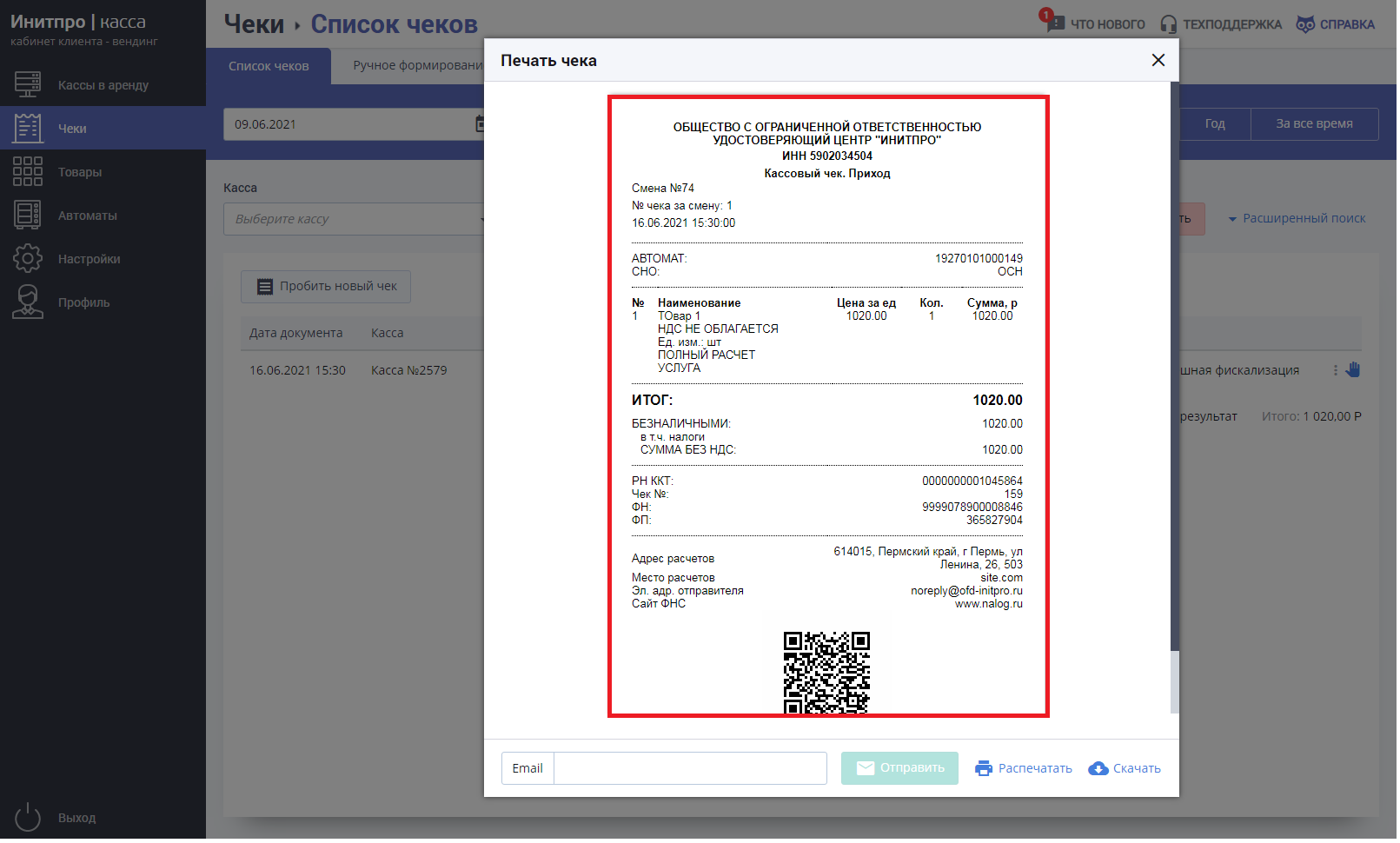The image size is (1400, 843).
Task: Open the Автоматы vending machine icon
Action: click(28, 215)
